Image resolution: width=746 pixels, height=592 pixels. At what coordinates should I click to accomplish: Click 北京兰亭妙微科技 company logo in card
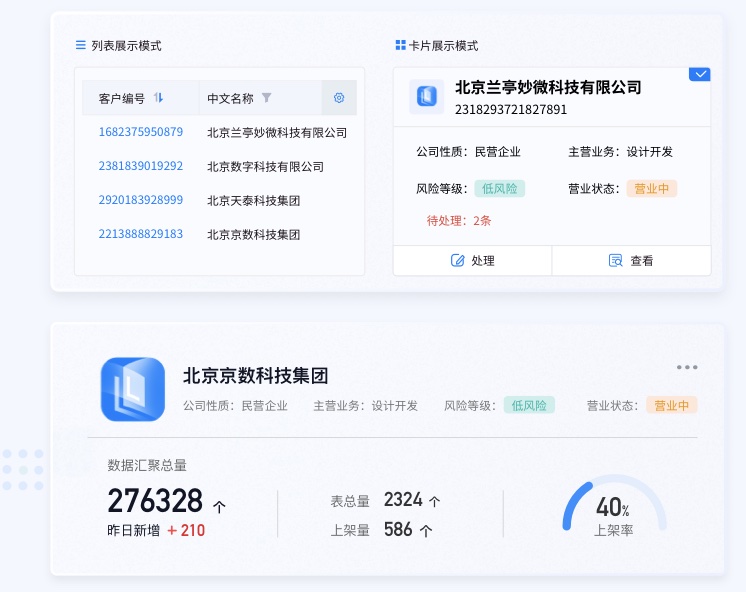pos(427,97)
